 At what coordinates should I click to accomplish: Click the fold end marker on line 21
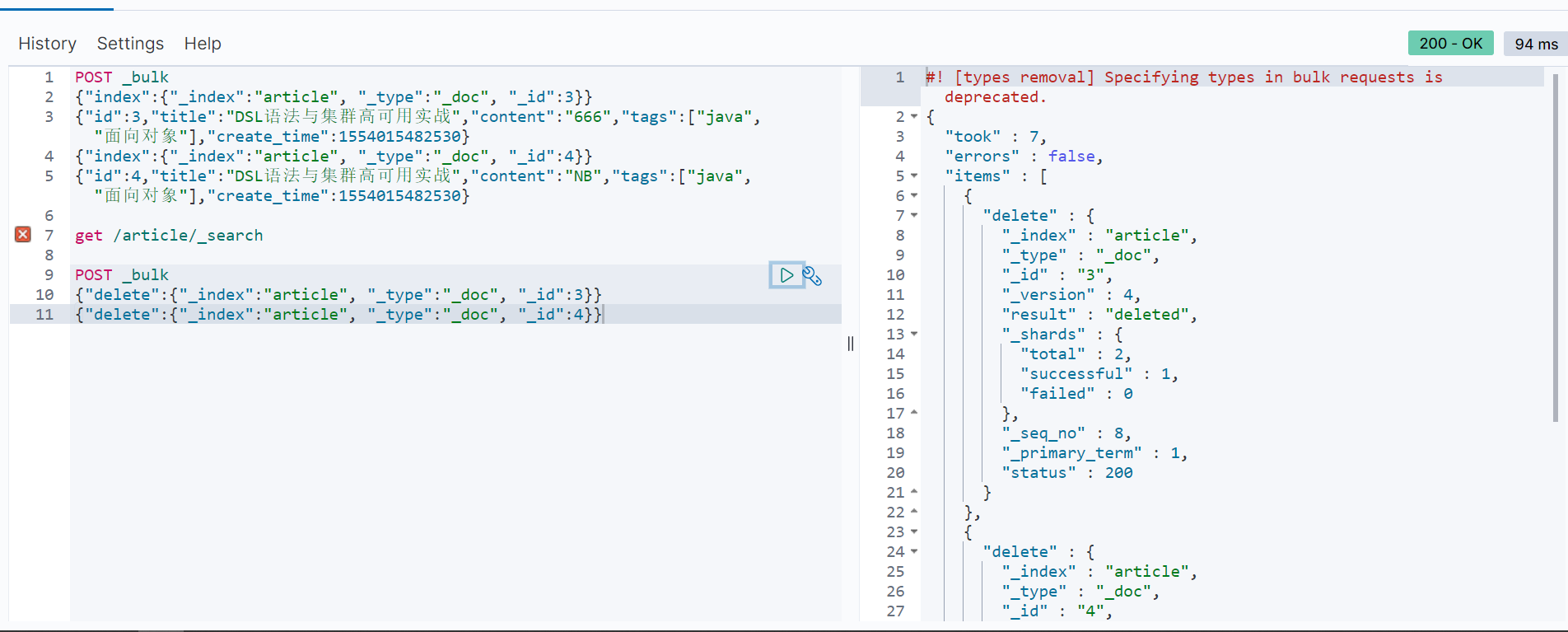[x=914, y=493]
